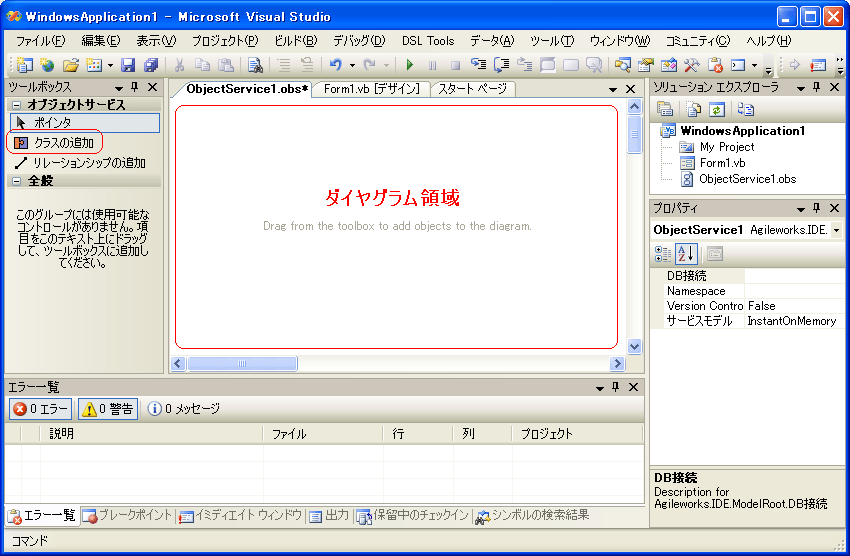The width and height of the screenshot is (850, 556).
Task: Open the Properties Window toolbar icon
Action: (646, 65)
